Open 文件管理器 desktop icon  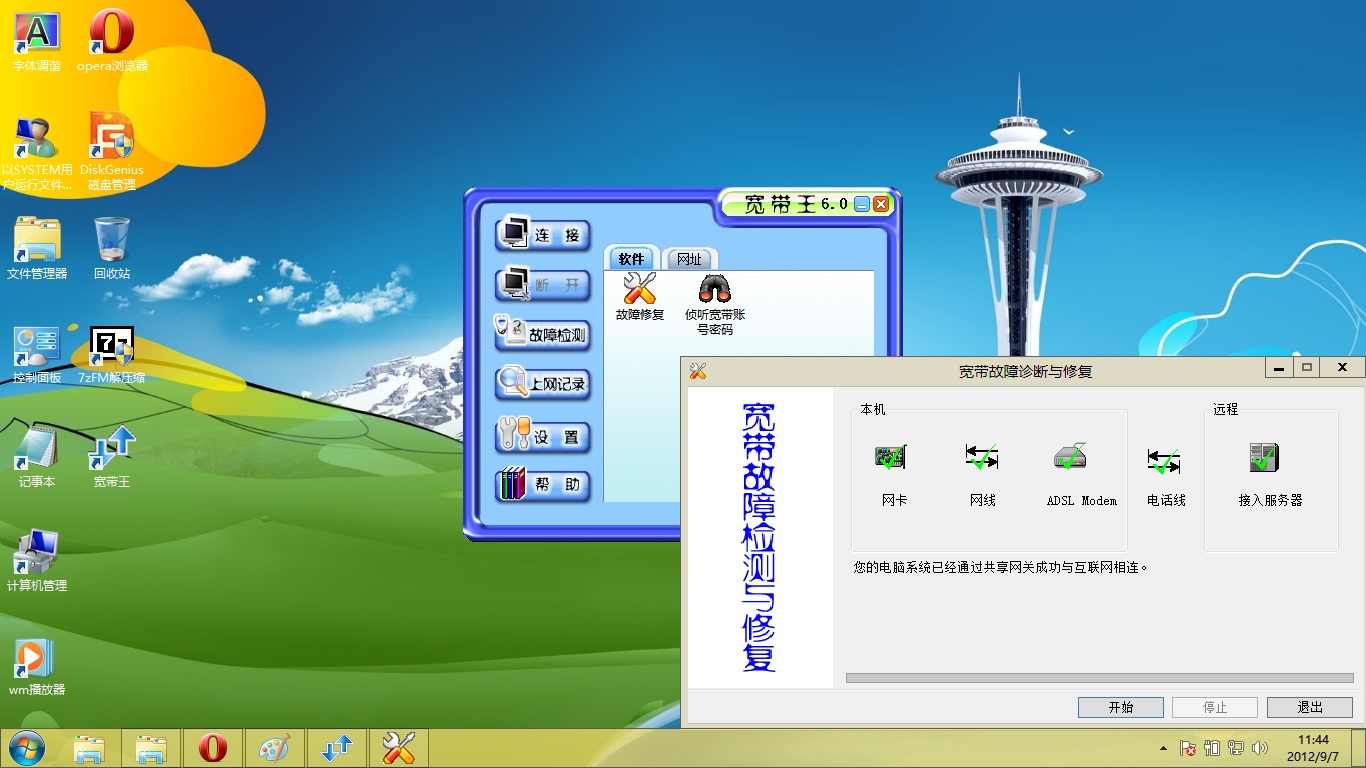[37, 249]
